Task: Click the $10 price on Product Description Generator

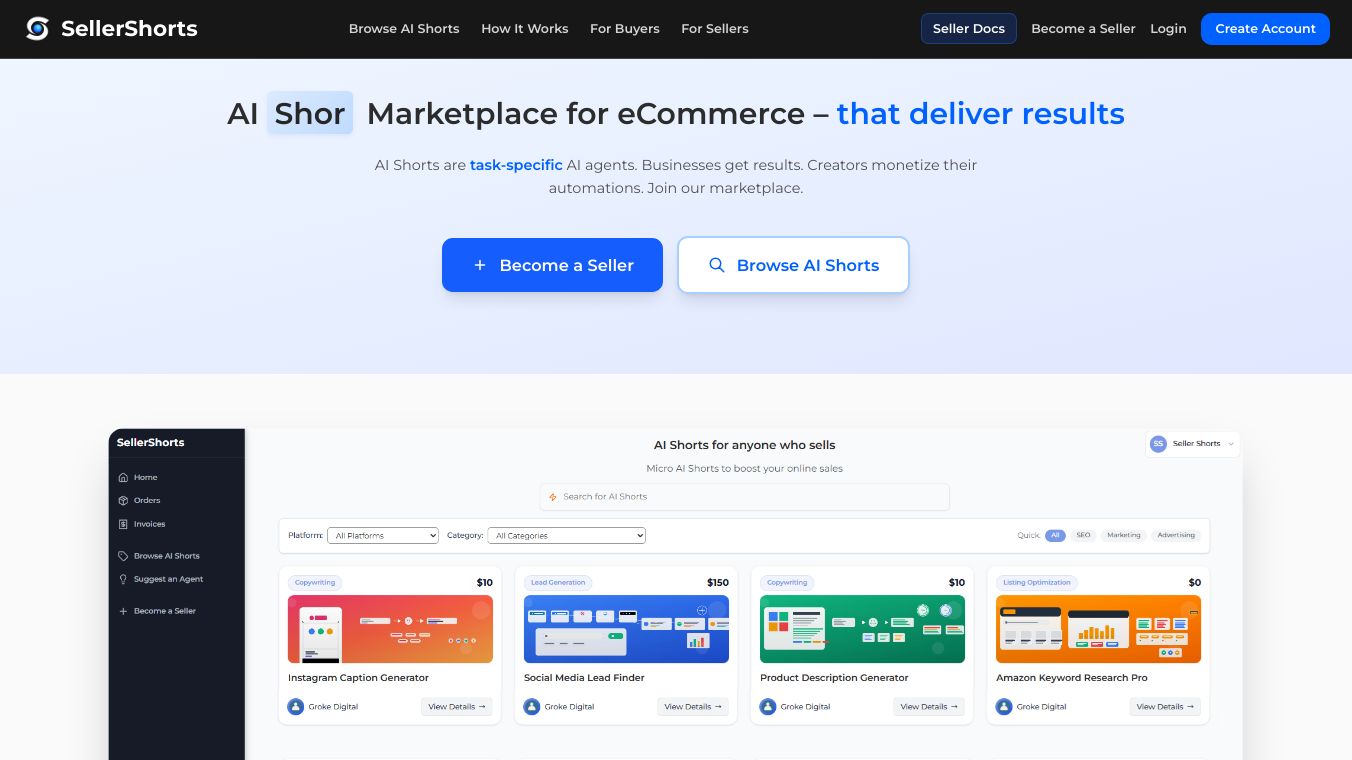Action: pos(957,582)
